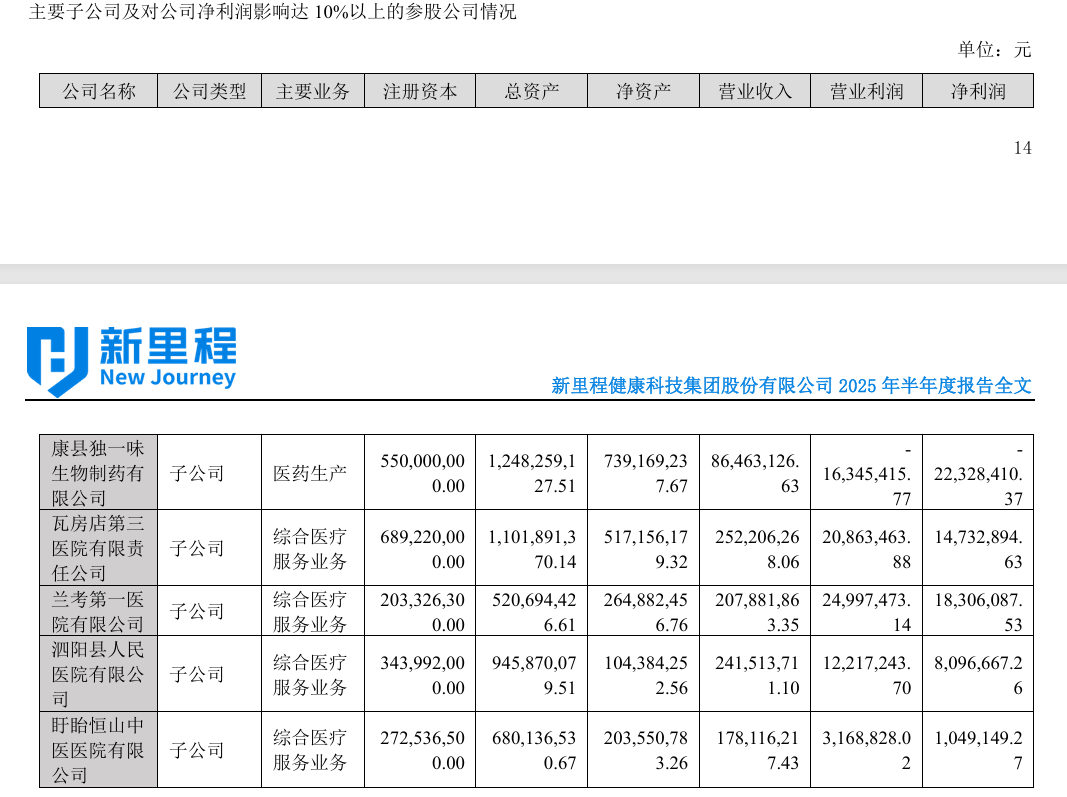Click net assets 203,550,783.26
This screenshot has width=1067, height=797.
point(646,750)
